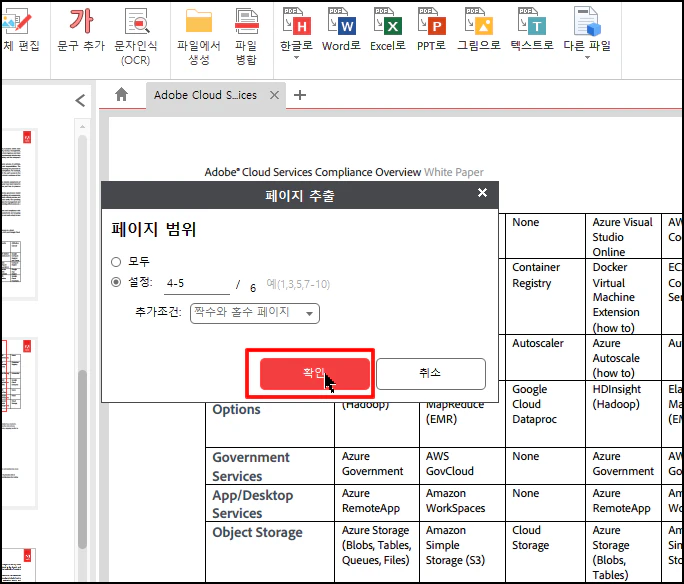Open the 짝수와 홀수 페이지 dropdown
This screenshot has width=684, height=584.
255,313
